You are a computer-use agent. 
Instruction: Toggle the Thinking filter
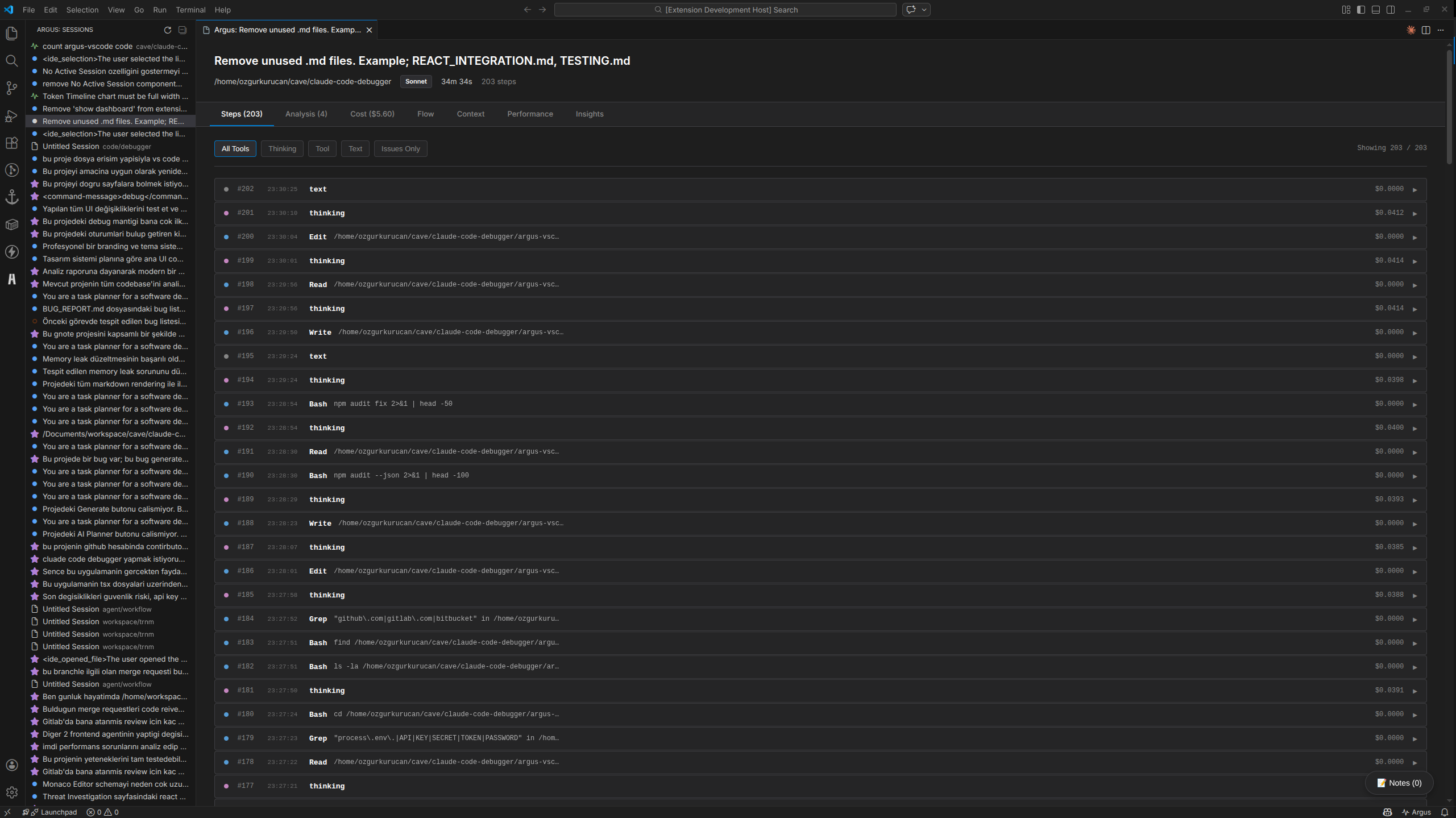click(282, 148)
